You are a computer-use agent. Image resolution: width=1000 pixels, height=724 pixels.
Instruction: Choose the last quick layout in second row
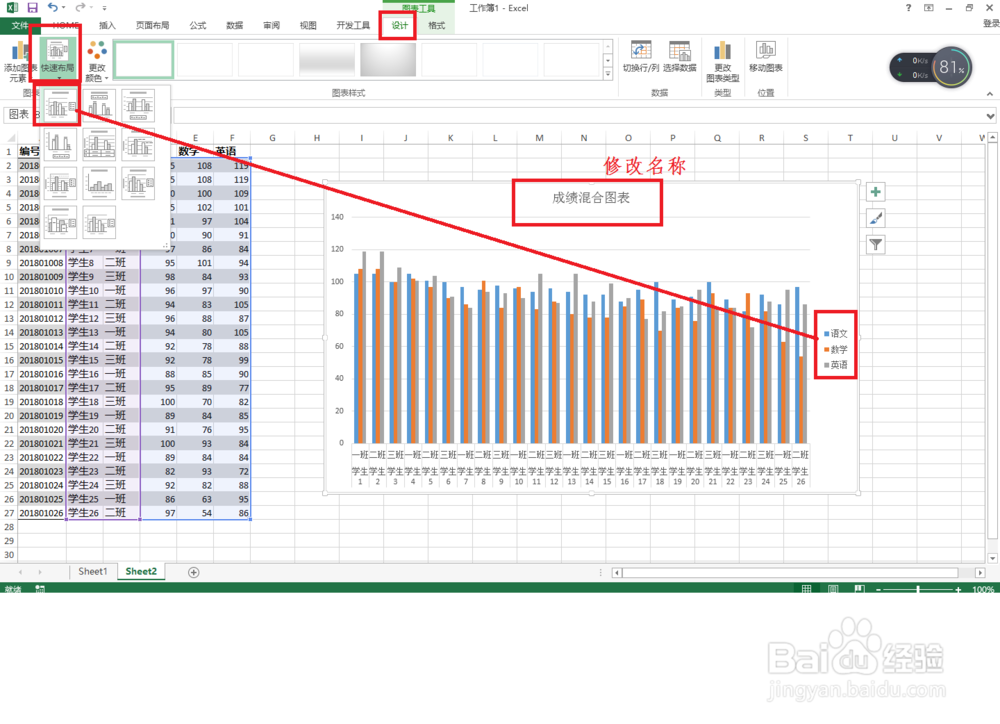pos(138,144)
